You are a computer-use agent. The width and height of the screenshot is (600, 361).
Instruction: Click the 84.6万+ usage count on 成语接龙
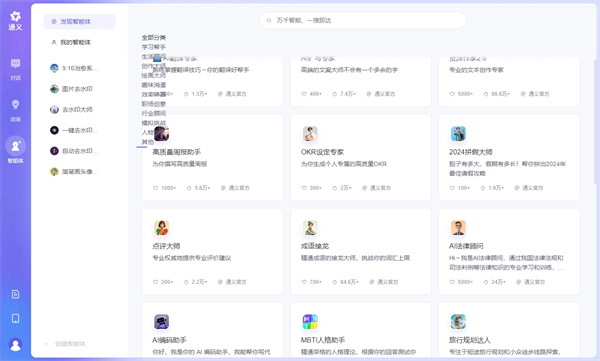tap(346, 282)
